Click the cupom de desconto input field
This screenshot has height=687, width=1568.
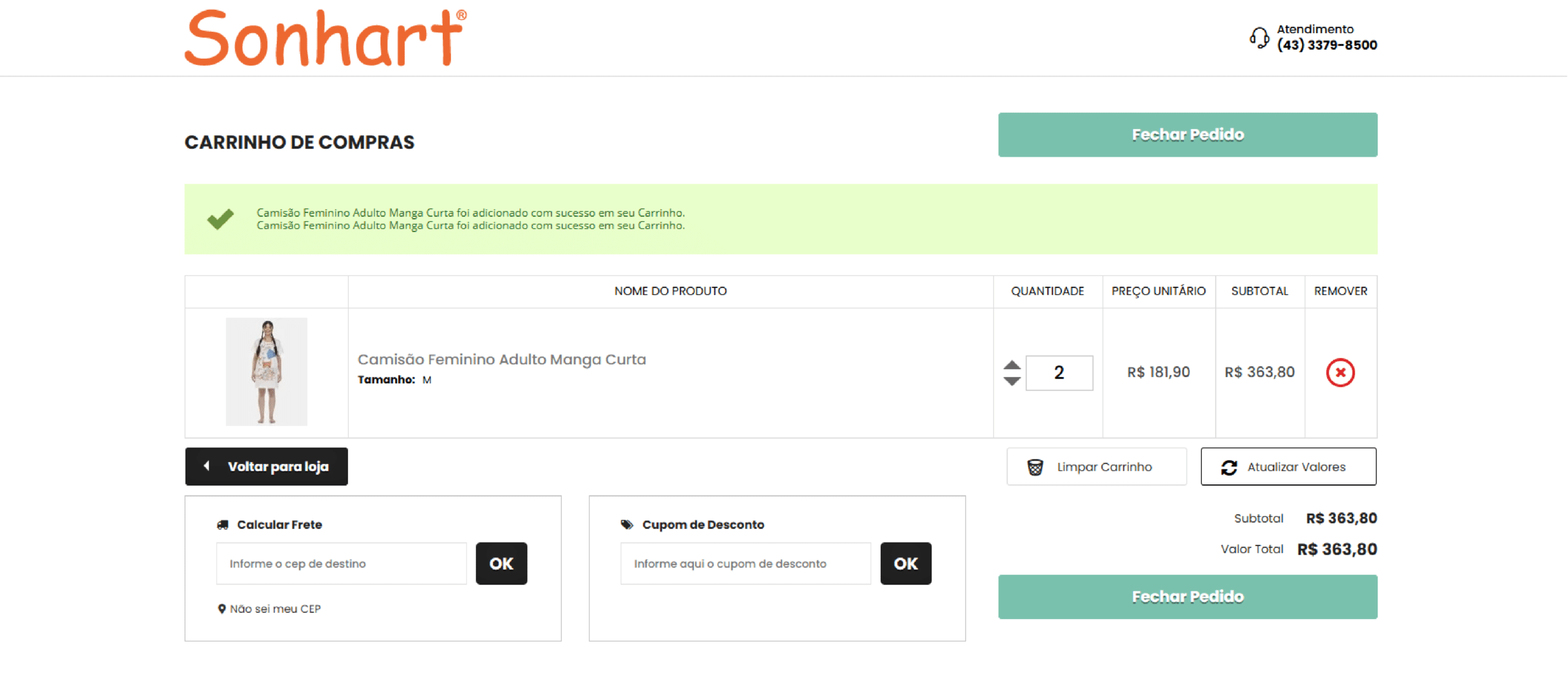(745, 564)
